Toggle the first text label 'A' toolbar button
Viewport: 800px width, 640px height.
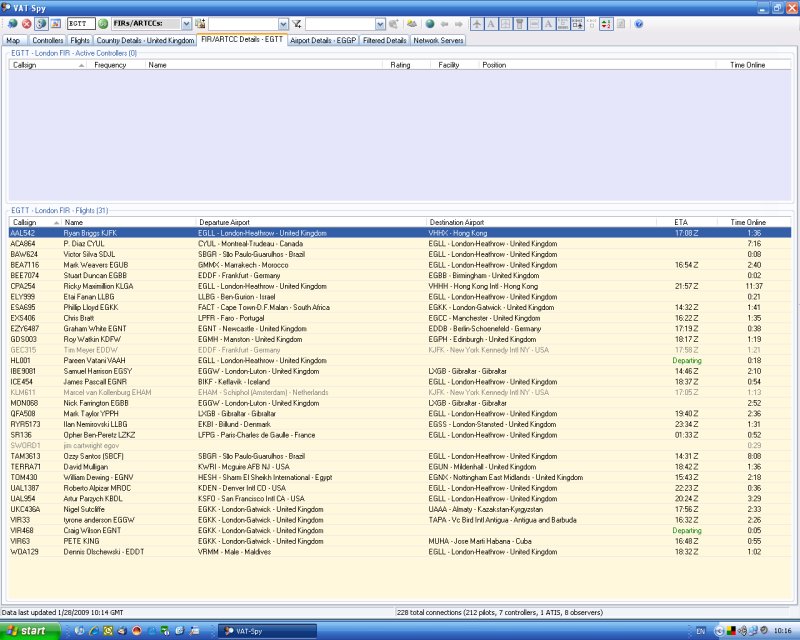click(491, 23)
